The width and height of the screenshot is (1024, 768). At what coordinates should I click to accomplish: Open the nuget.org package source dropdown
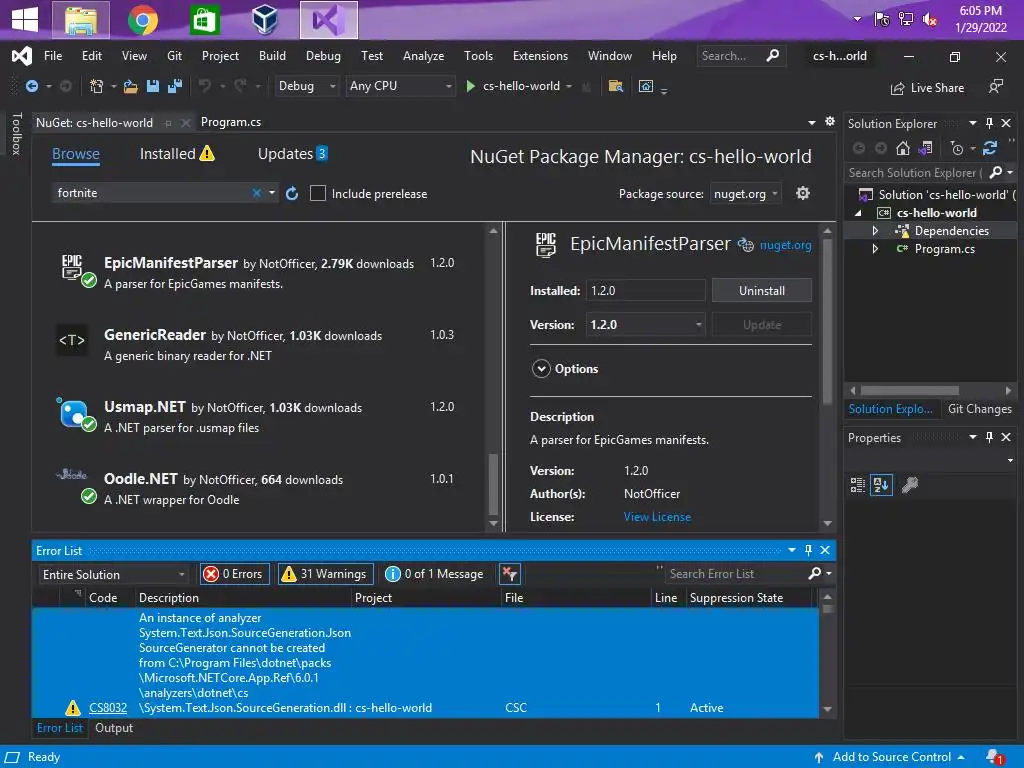point(746,194)
